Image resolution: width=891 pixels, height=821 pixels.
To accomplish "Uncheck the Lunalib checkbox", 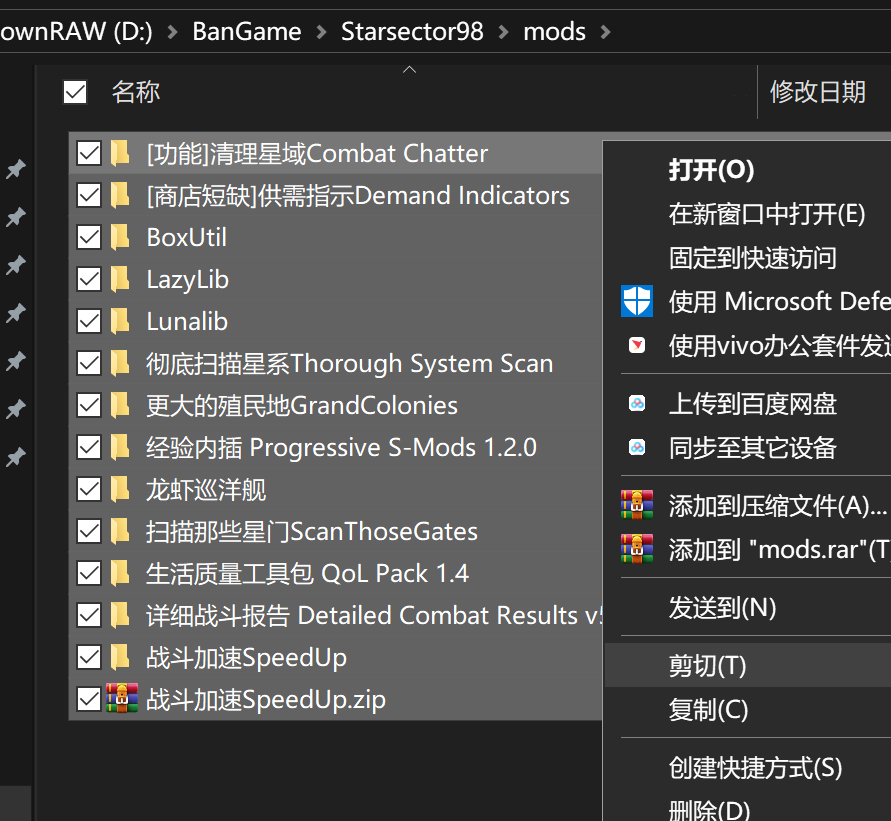I will (88, 321).
